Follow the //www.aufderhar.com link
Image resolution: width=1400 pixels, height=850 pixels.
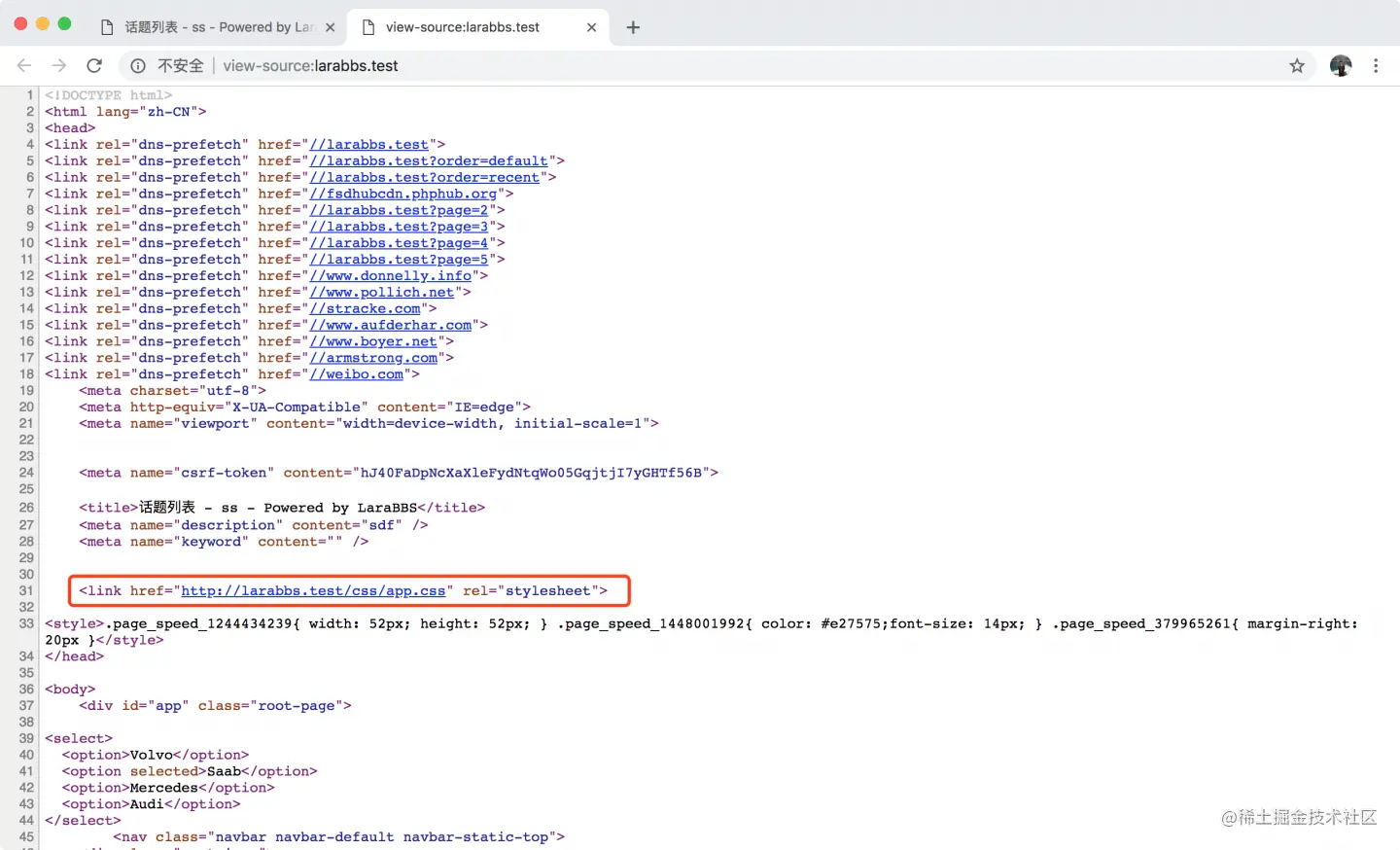click(391, 326)
